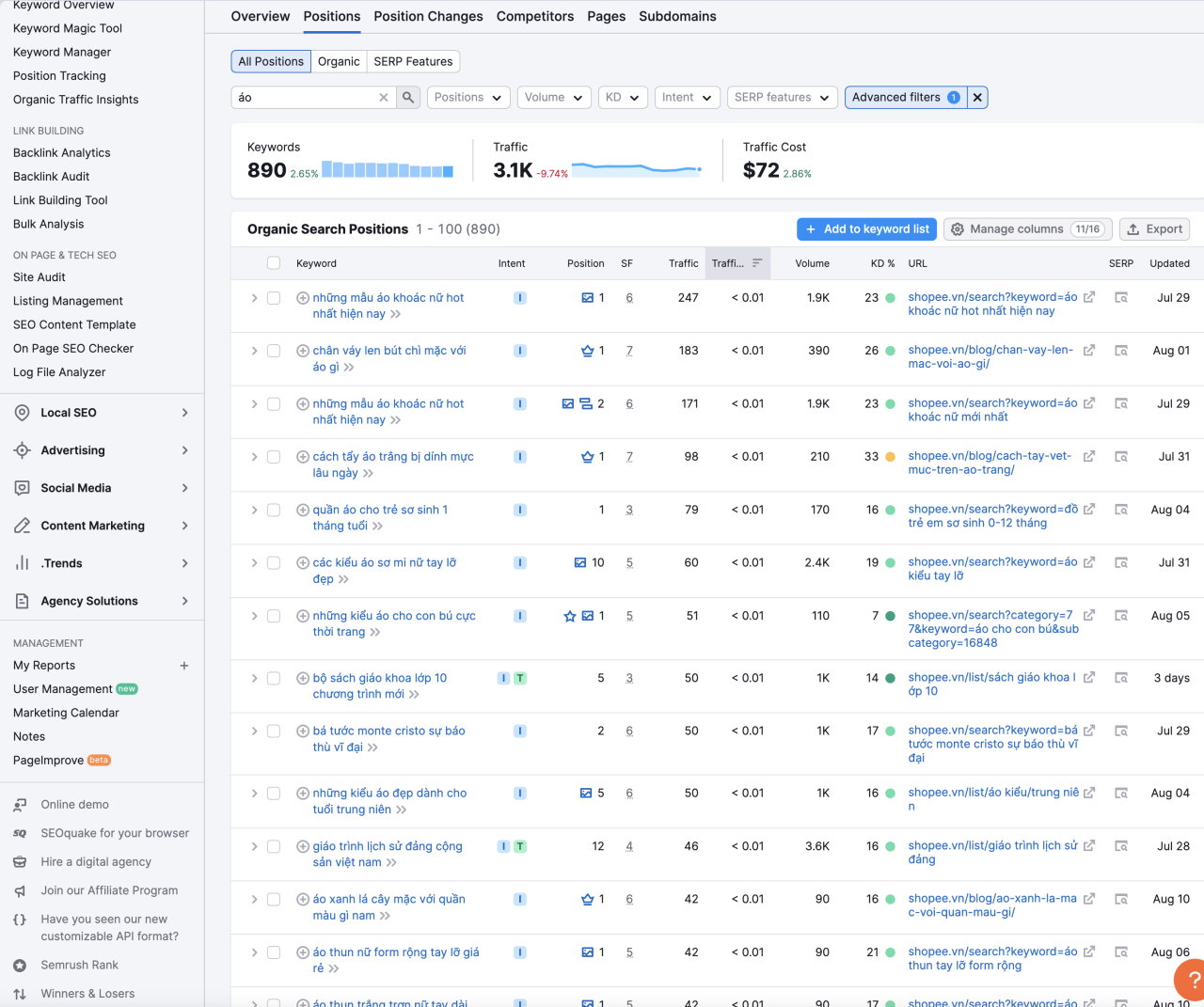Open the Backlink Analytics link
The height and width of the screenshot is (1007, 1204).
[x=62, y=153]
